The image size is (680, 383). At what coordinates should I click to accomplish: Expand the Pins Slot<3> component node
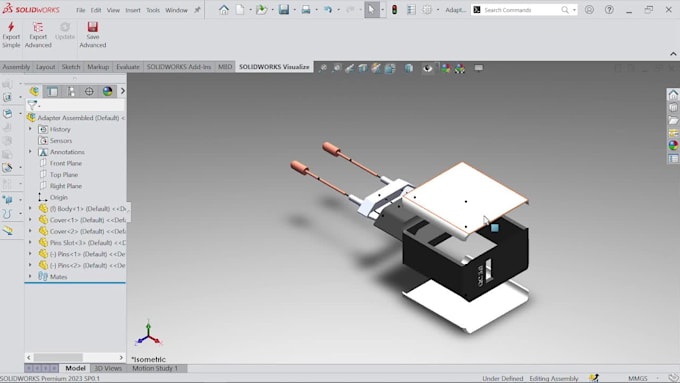coord(30,242)
